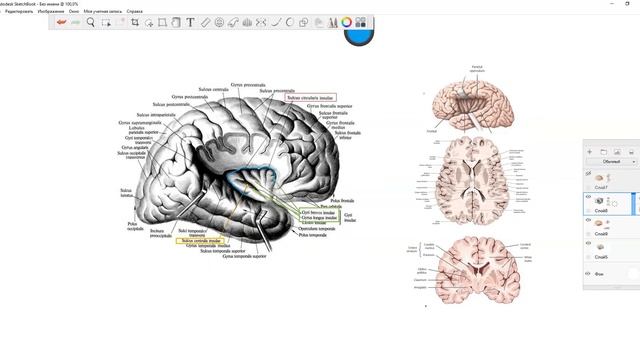Open the Обычный blend mode dropdown
The width and height of the screenshot is (640, 360).
611,162
